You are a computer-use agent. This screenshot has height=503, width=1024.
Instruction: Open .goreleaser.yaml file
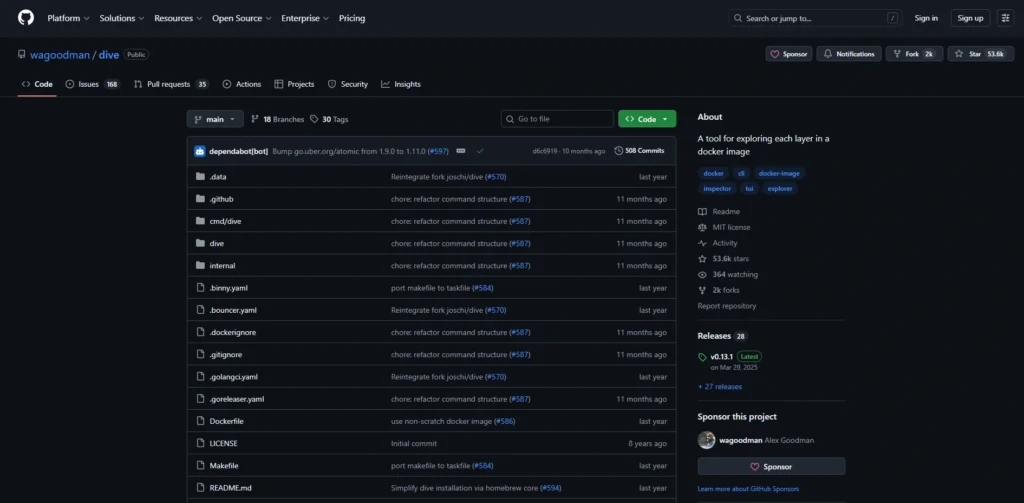coord(236,399)
